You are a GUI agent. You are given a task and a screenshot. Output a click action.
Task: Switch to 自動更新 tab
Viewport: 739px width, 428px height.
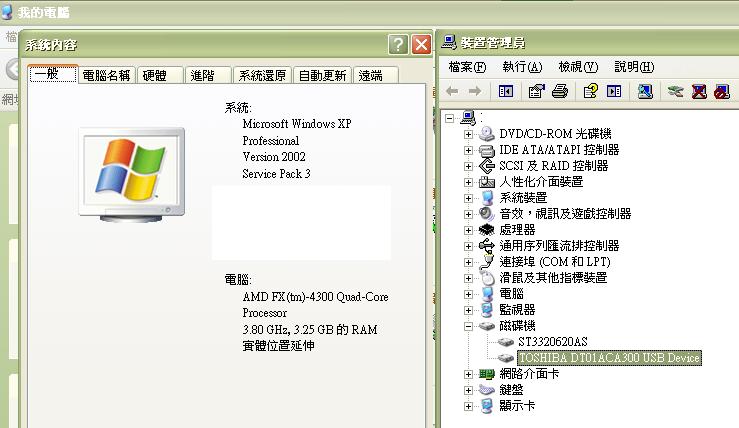322,75
